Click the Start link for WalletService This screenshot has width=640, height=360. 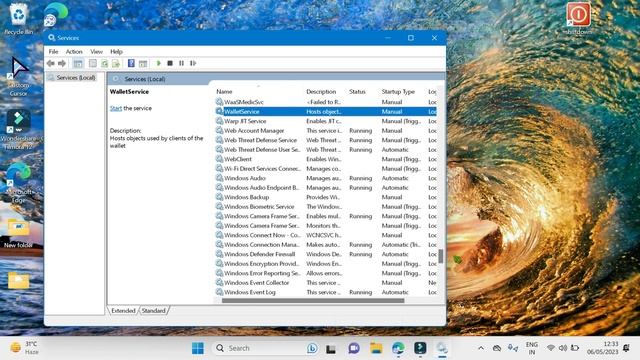[x=116, y=108]
